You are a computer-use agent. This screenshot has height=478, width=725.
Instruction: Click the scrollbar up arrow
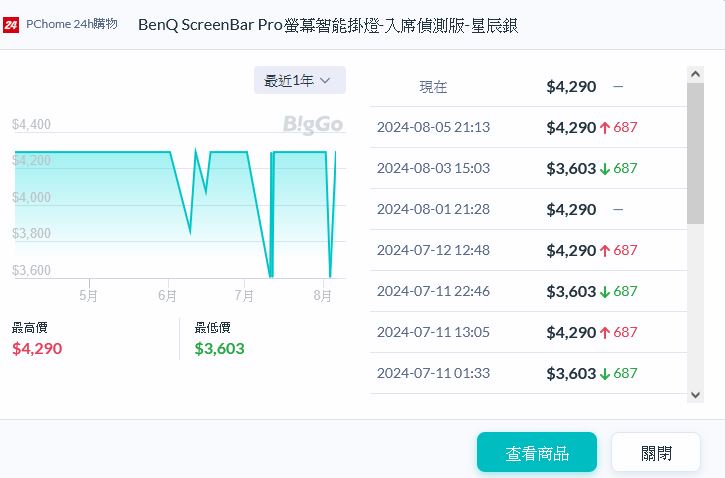696,74
